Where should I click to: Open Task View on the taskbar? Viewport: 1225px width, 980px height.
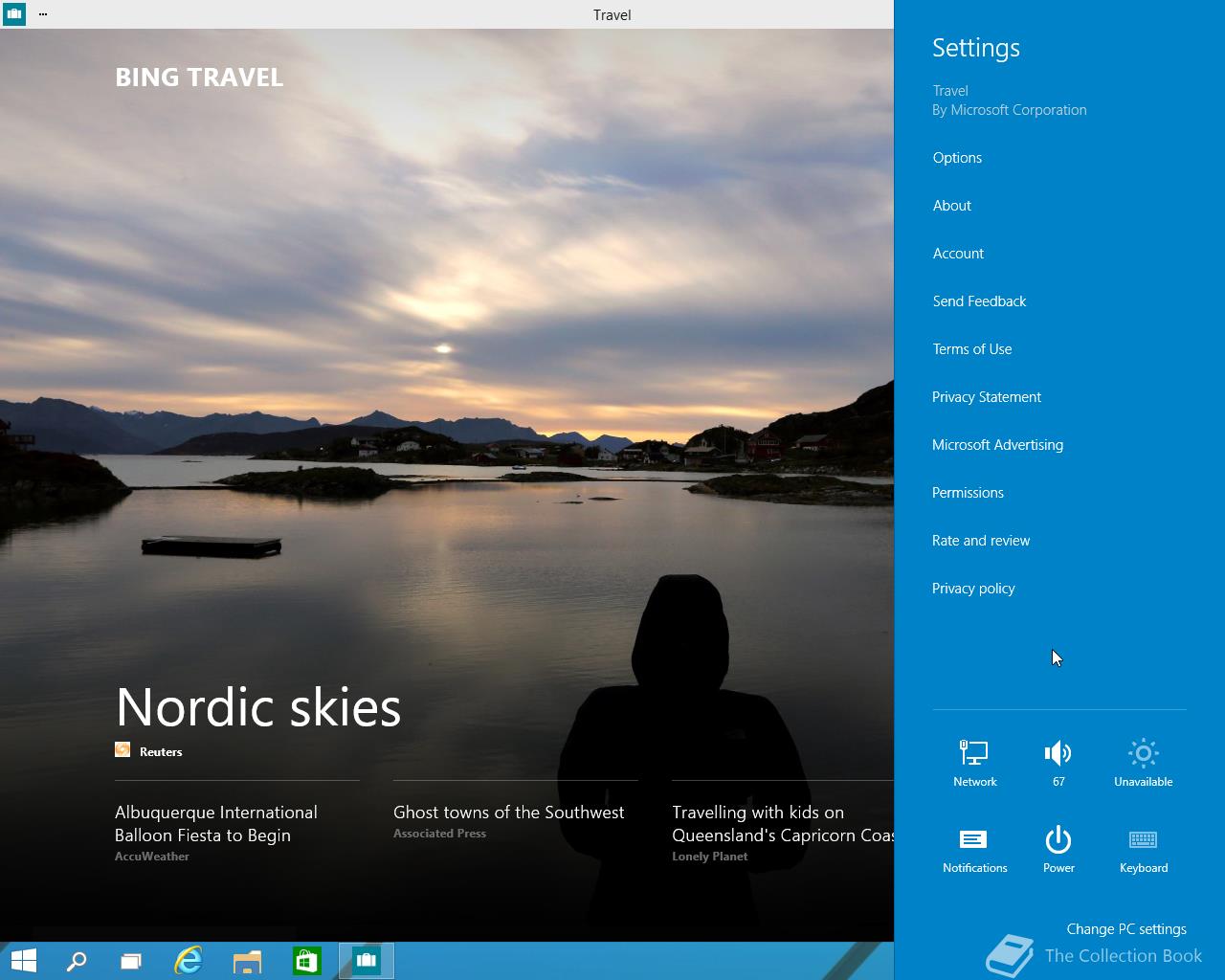pos(131,961)
